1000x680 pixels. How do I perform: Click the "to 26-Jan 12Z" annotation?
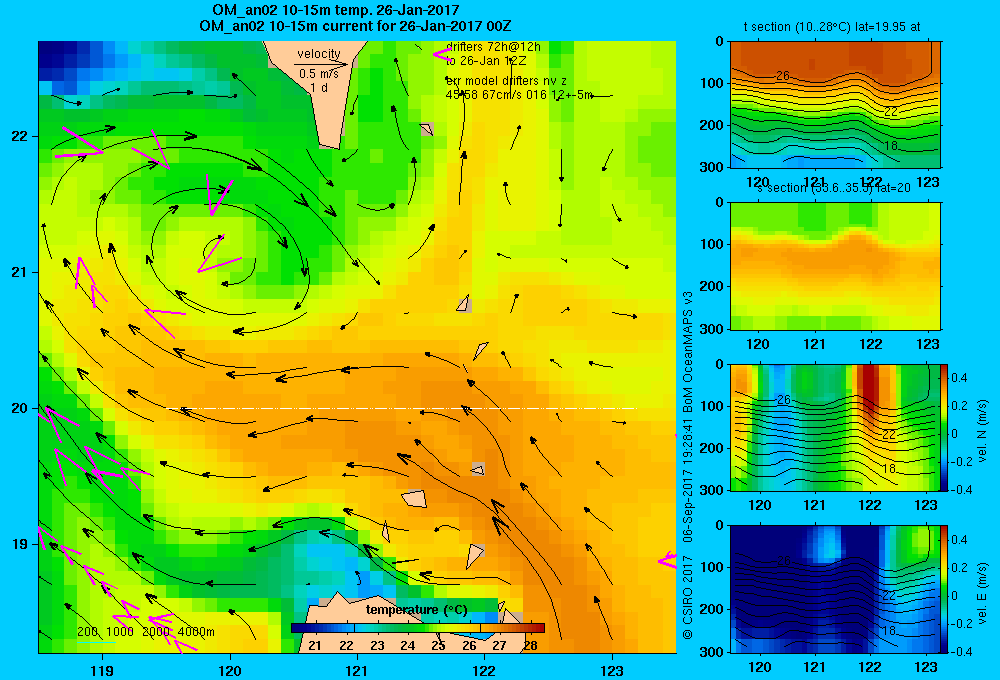pyautogui.click(x=486, y=61)
